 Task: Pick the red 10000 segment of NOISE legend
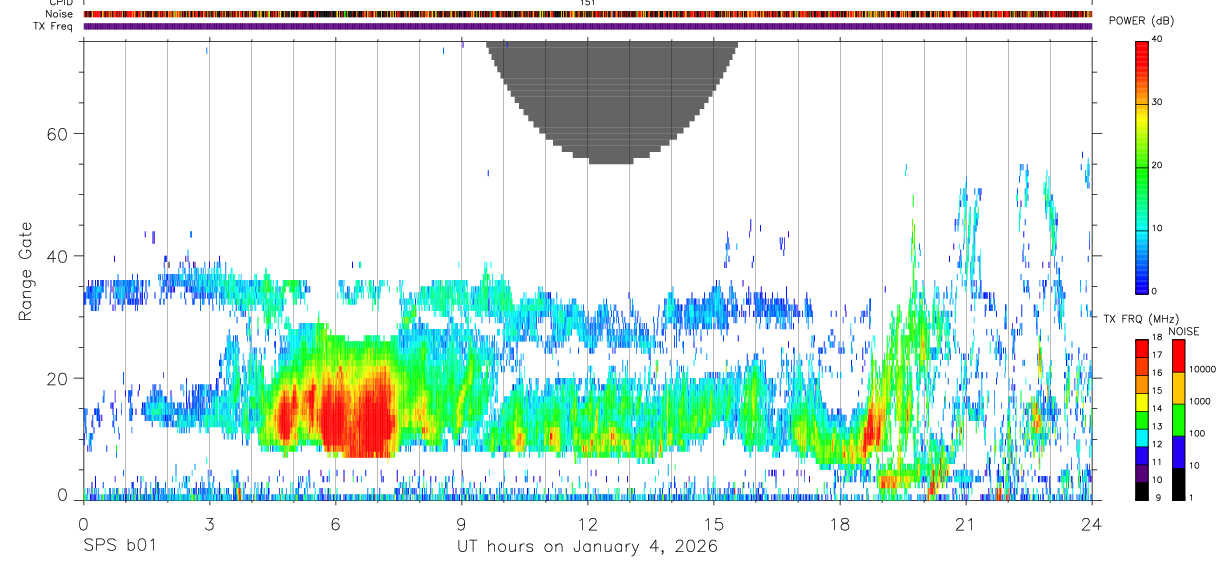click(1178, 356)
